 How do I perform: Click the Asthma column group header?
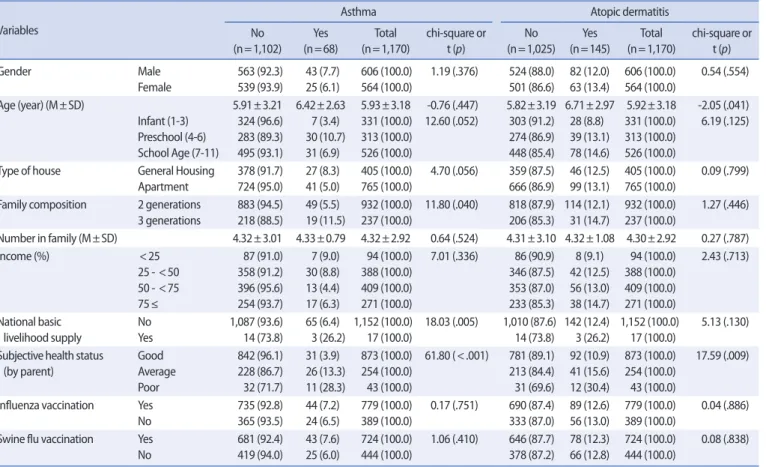[x=358, y=12]
